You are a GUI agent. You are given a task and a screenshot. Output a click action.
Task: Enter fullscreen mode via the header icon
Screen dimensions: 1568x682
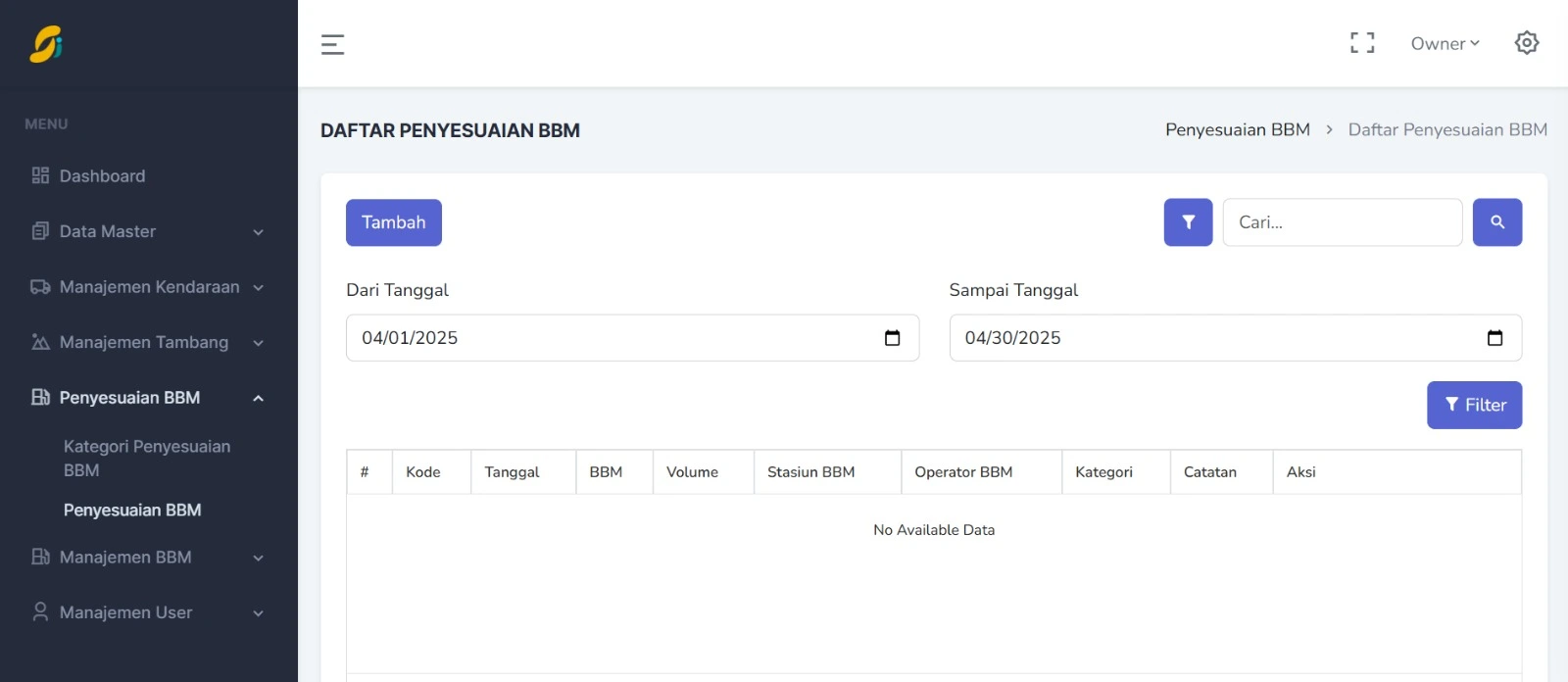pyautogui.click(x=1362, y=43)
